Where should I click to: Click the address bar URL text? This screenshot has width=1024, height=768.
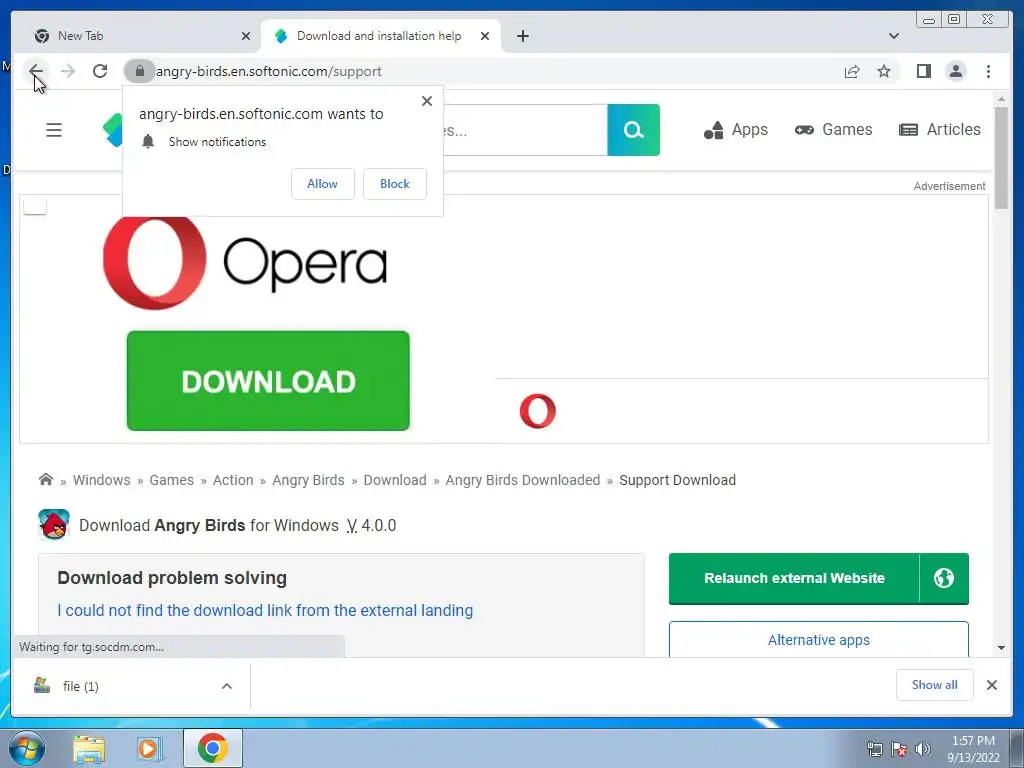tap(268, 71)
